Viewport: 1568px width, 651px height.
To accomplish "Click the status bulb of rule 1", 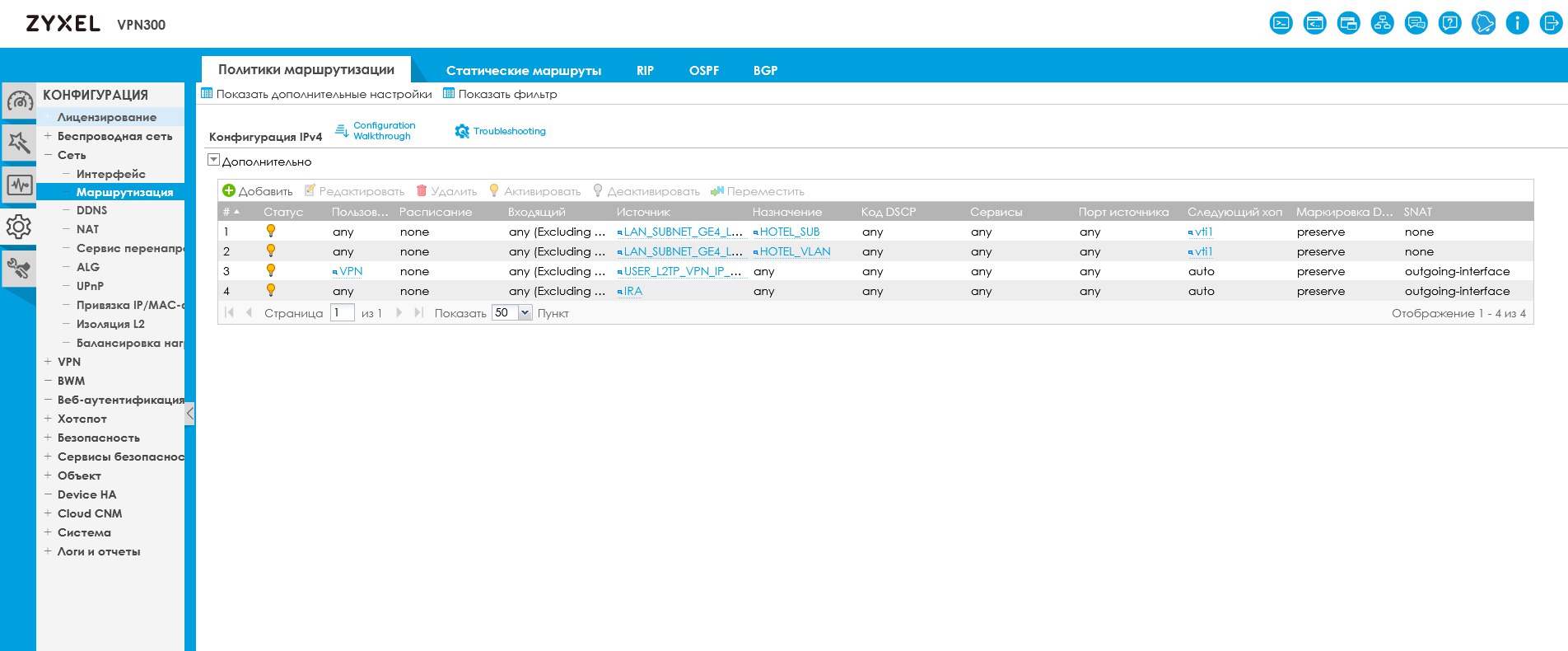I will (x=271, y=232).
